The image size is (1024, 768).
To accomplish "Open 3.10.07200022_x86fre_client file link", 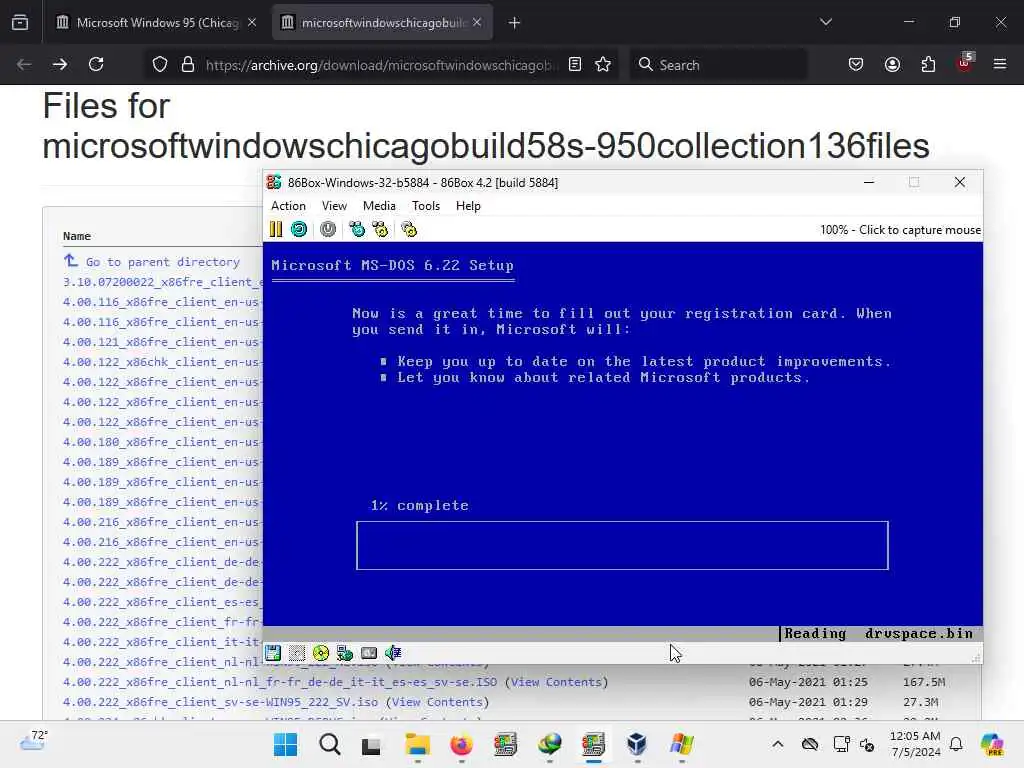I will [x=163, y=282].
